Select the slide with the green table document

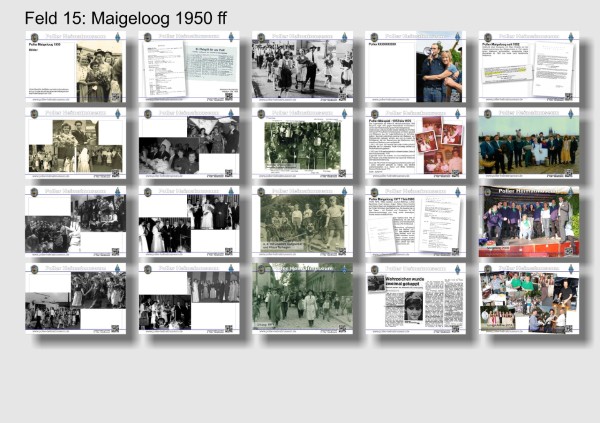pyautogui.click(x=189, y=67)
